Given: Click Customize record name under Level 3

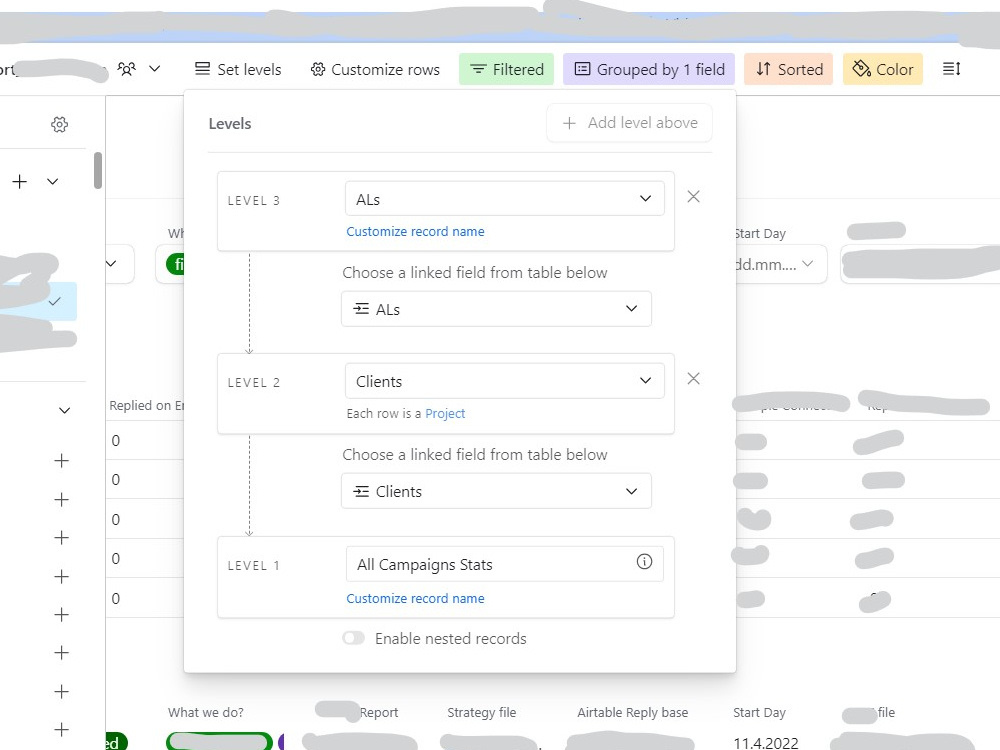Looking at the screenshot, I should coord(415,232).
